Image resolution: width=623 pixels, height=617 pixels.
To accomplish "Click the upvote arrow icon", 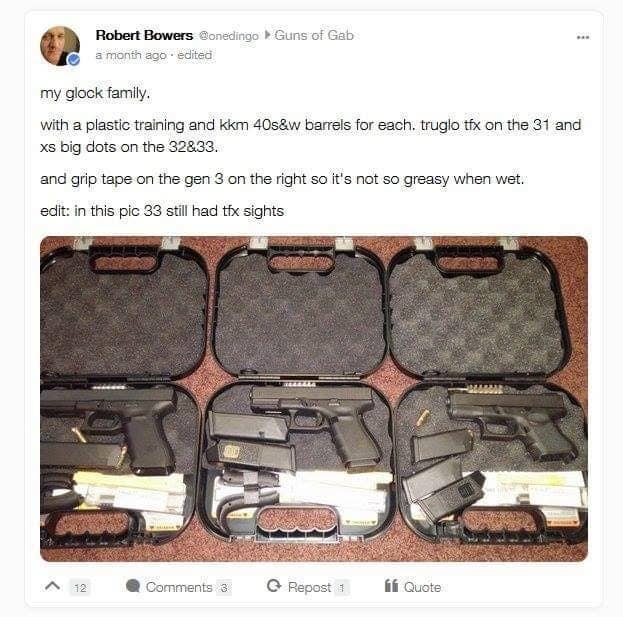I will 52,586.
